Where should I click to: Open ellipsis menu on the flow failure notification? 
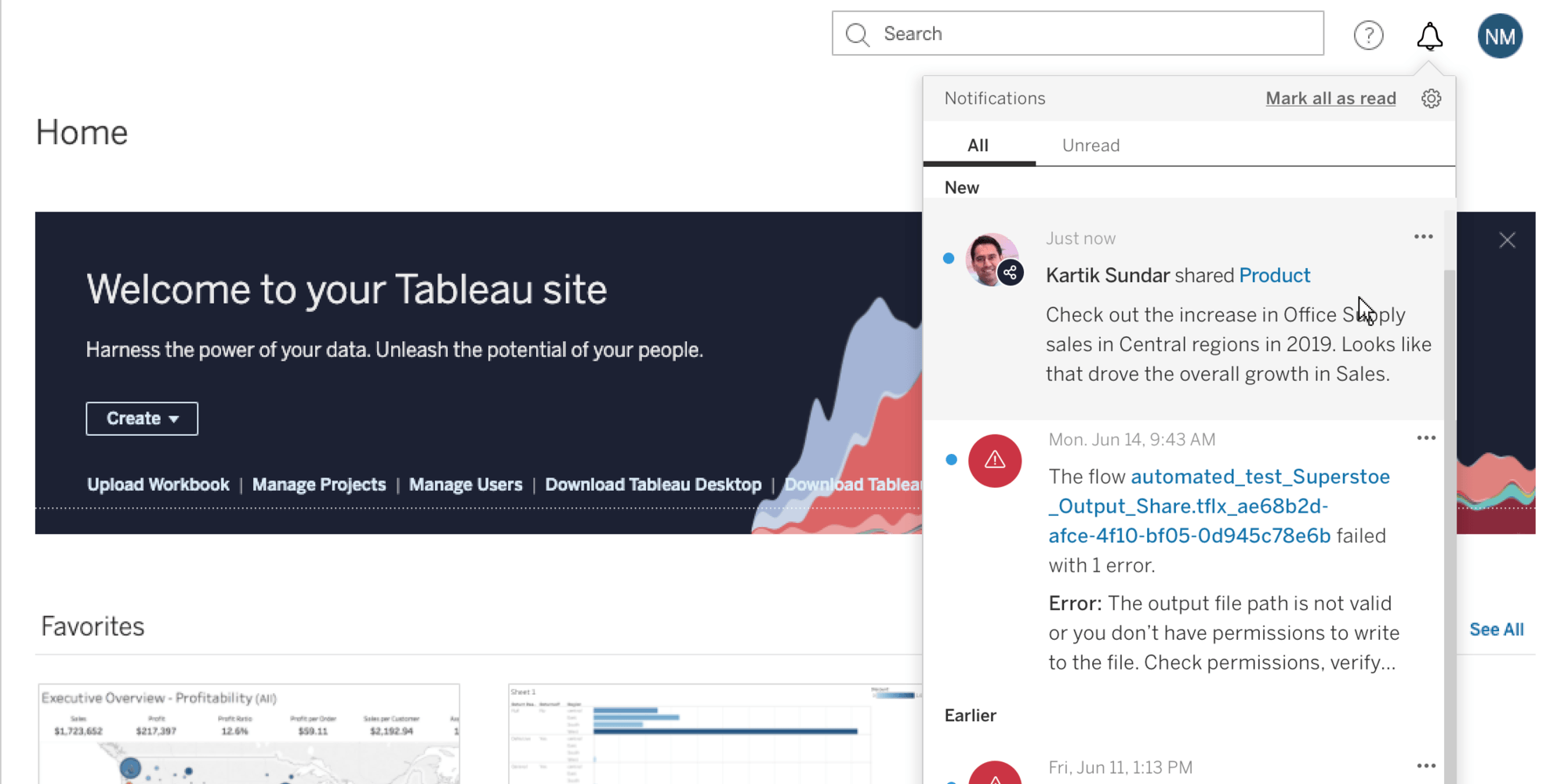[x=1426, y=437]
